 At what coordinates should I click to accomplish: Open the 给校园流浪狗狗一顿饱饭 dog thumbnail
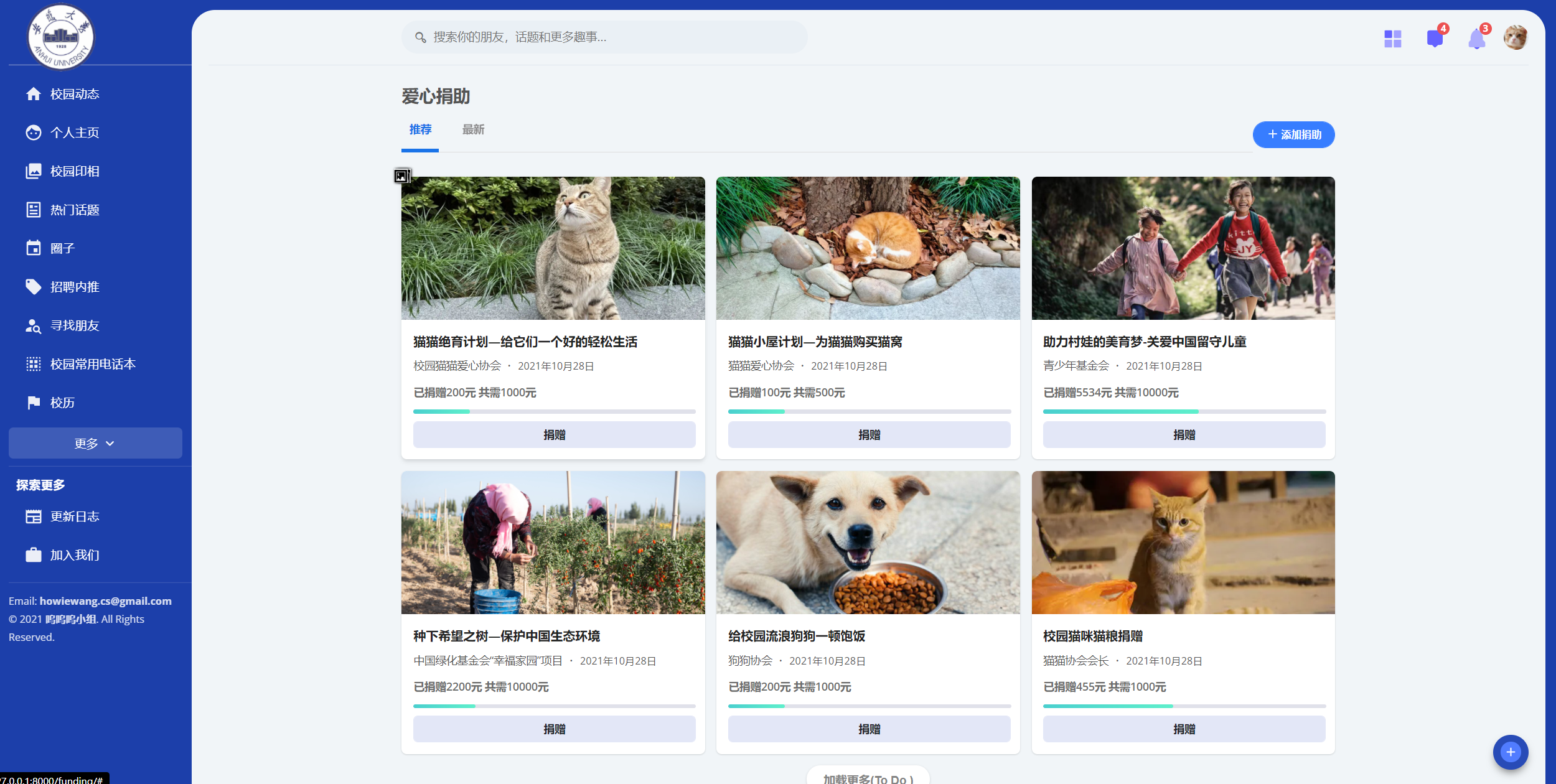point(868,543)
